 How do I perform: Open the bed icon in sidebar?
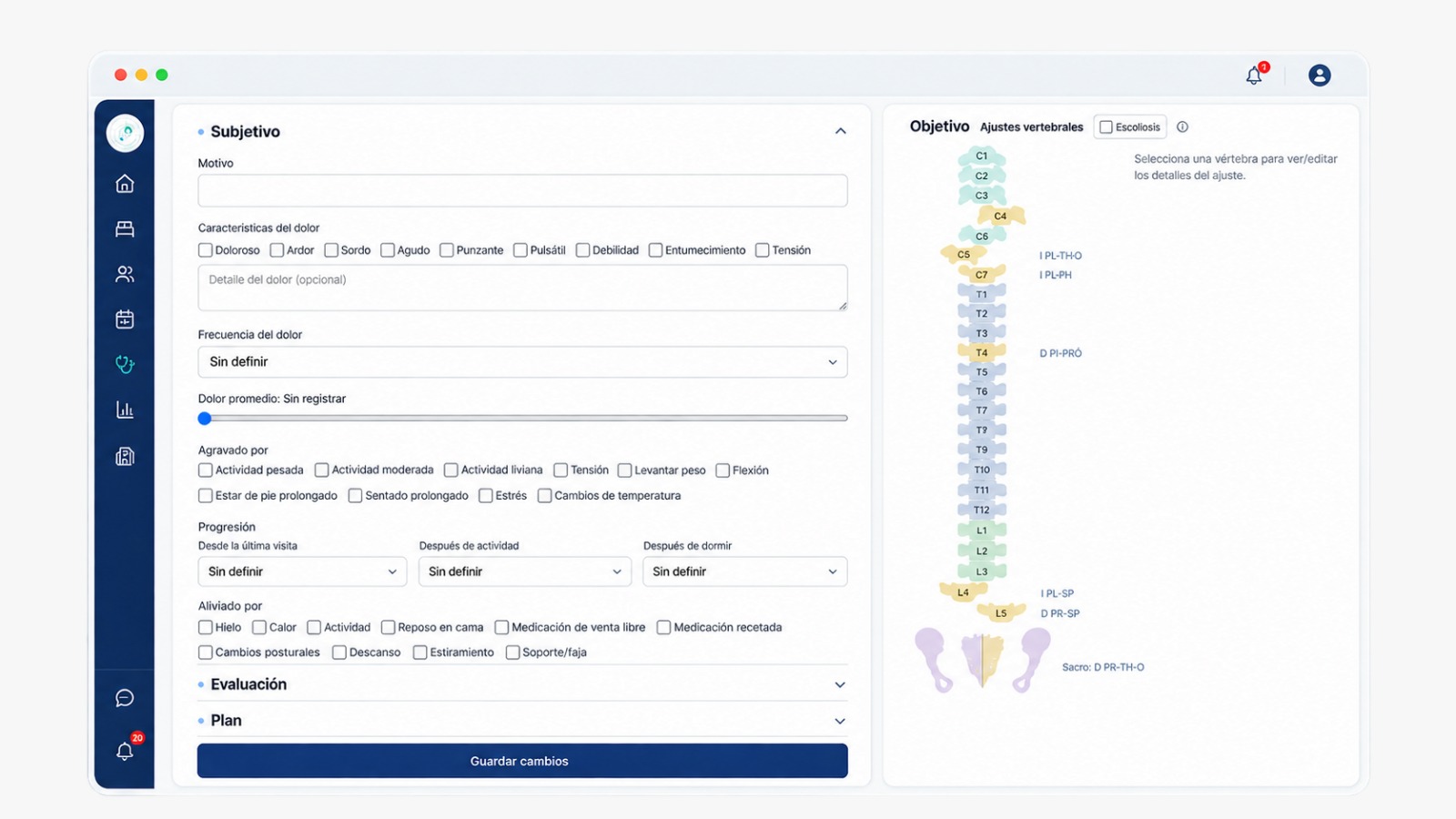[125, 228]
